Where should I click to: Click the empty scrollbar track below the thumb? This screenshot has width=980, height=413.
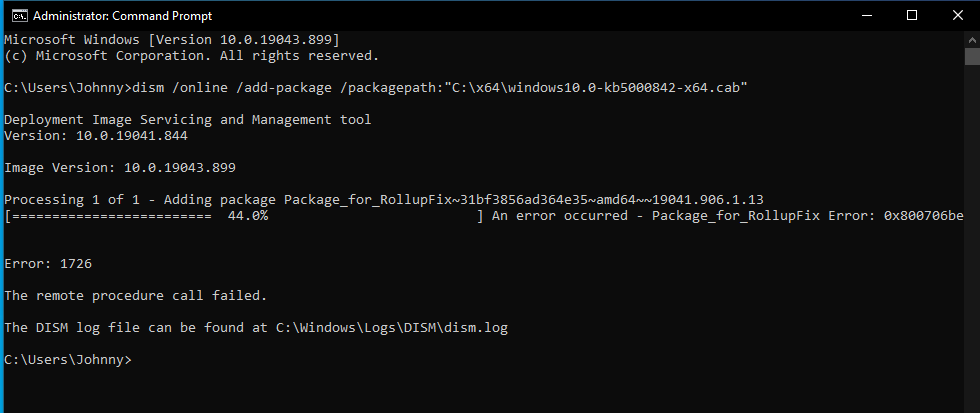972,237
